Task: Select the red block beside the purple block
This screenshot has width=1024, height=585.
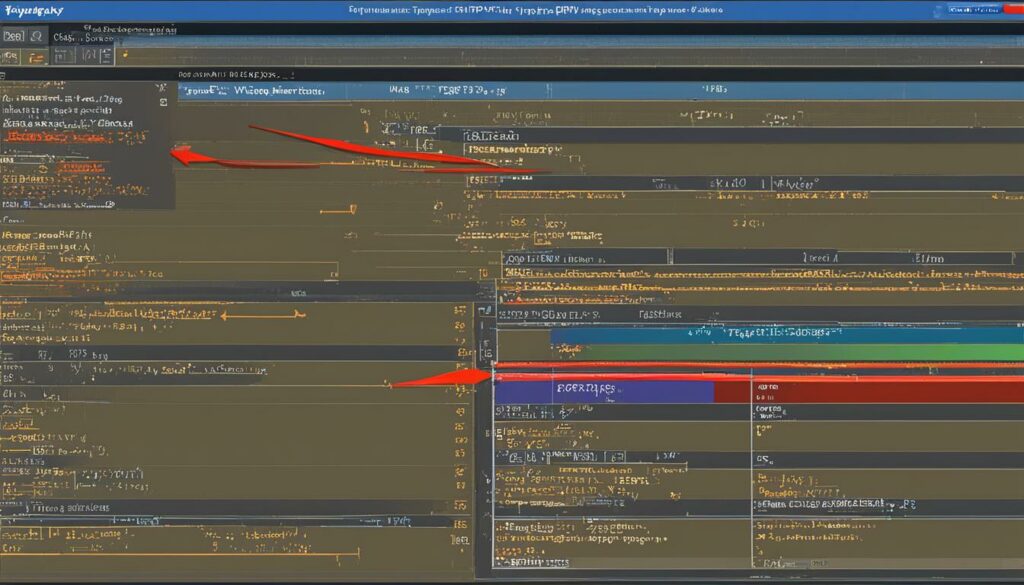Action: point(868,391)
